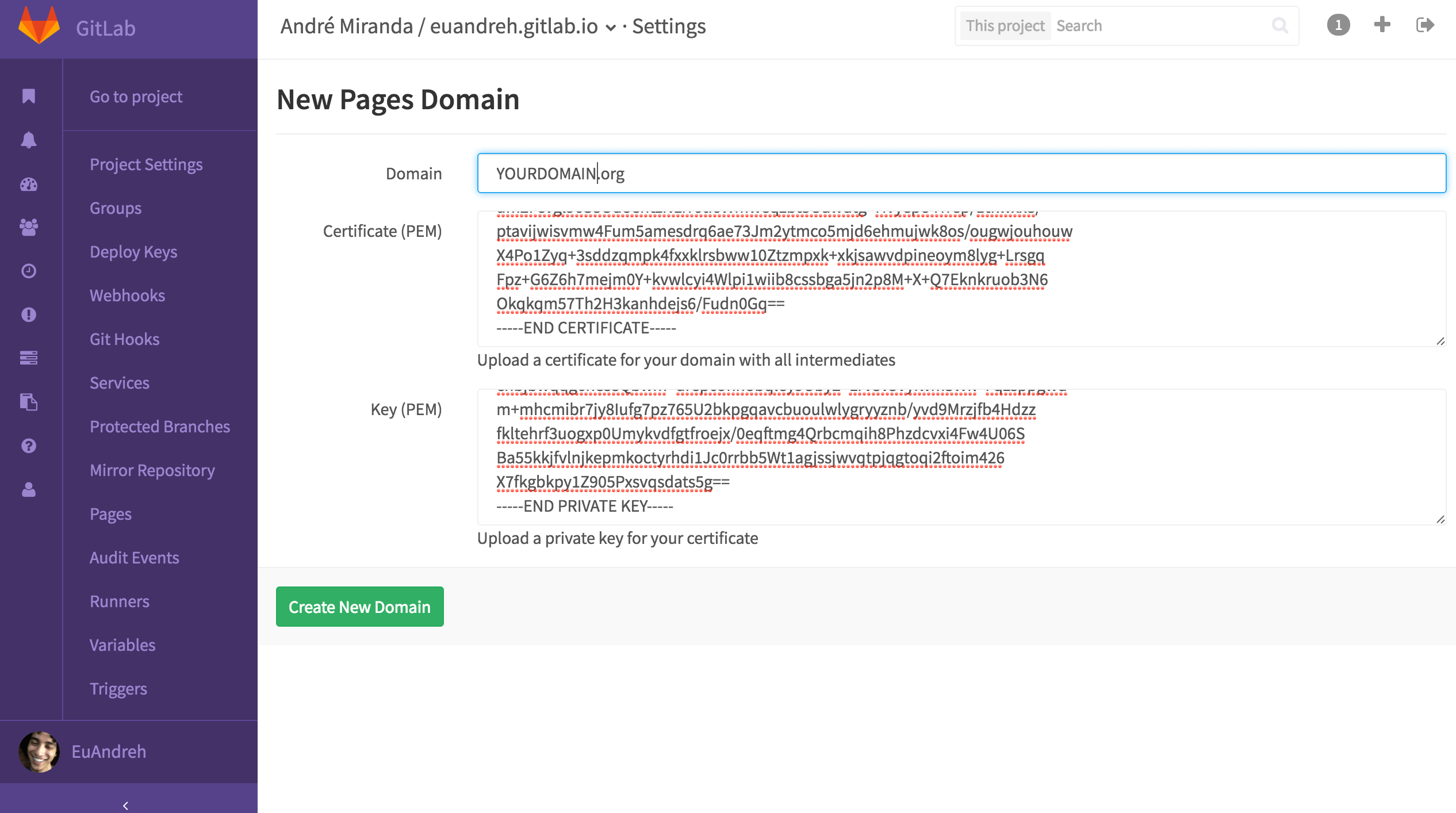Open Groups in settings sidebar
The image size is (1456, 813).
(116, 208)
